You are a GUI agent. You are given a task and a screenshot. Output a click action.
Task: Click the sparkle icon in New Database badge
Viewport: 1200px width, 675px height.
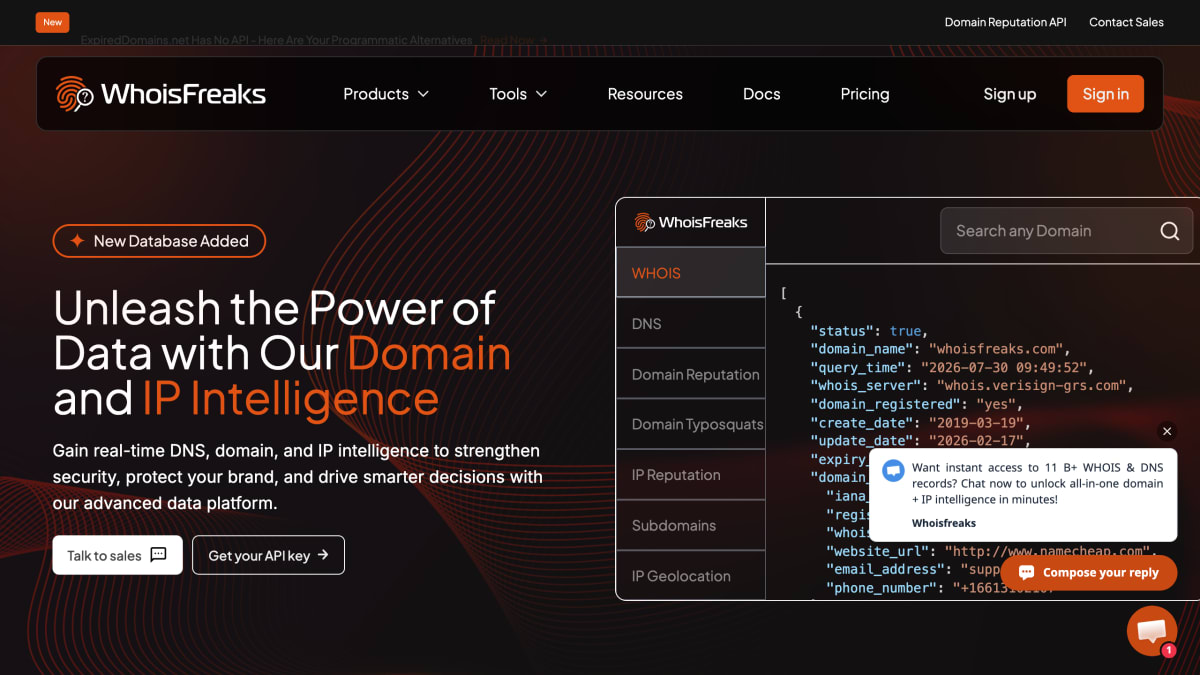[x=77, y=241]
